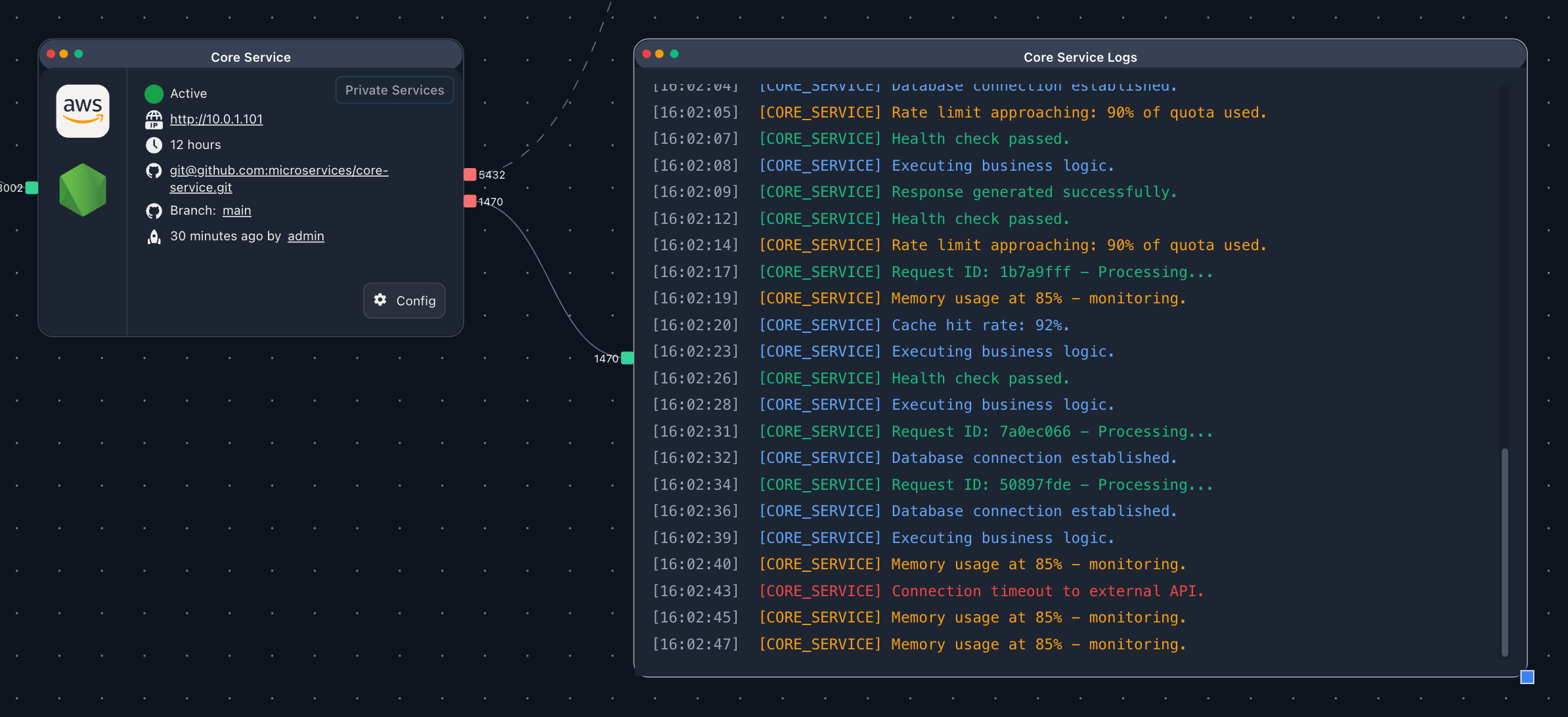Image resolution: width=1568 pixels, height=717 pixels.
Task: Click the GitHub icon beside repository URL
Action: pyautogui.click(x=154, y=171)
